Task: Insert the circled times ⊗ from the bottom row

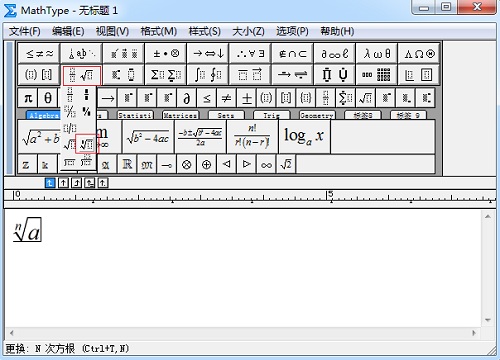Action: [x=187, y=164]
